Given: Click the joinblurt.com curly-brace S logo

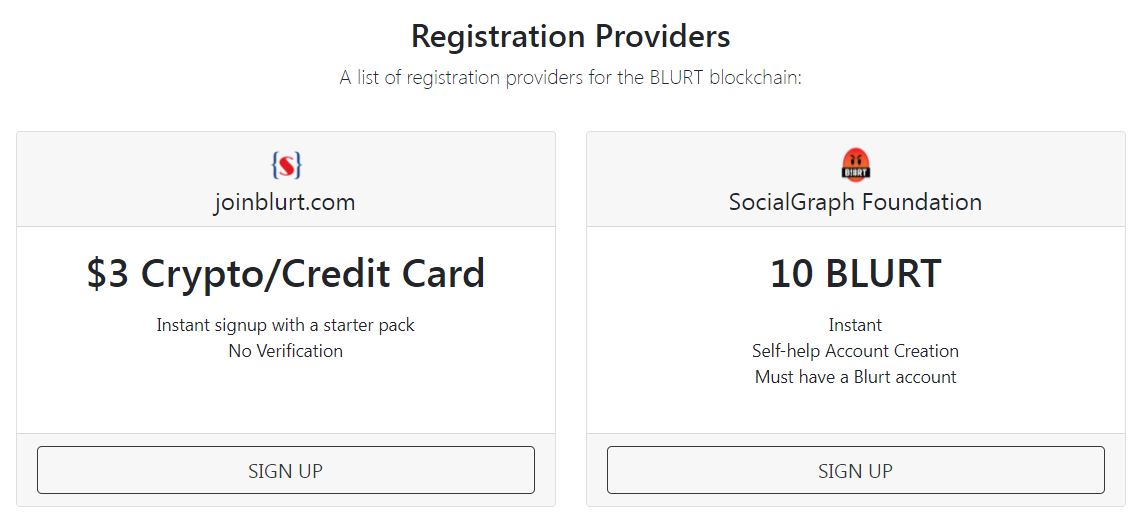Looking at the screenshot, I should (x=286, y=165).
